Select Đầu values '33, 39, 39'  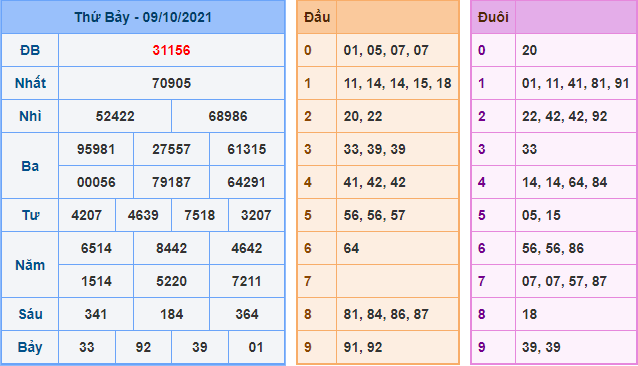coord(375,149)
